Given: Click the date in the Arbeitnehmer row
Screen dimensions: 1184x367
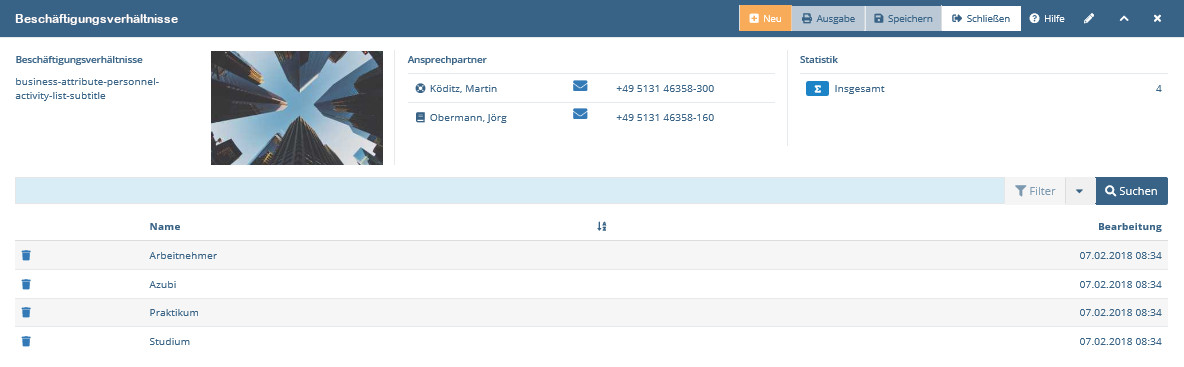Looking at the screenshot, I should pyautogui.click(x=1121, y=255).
